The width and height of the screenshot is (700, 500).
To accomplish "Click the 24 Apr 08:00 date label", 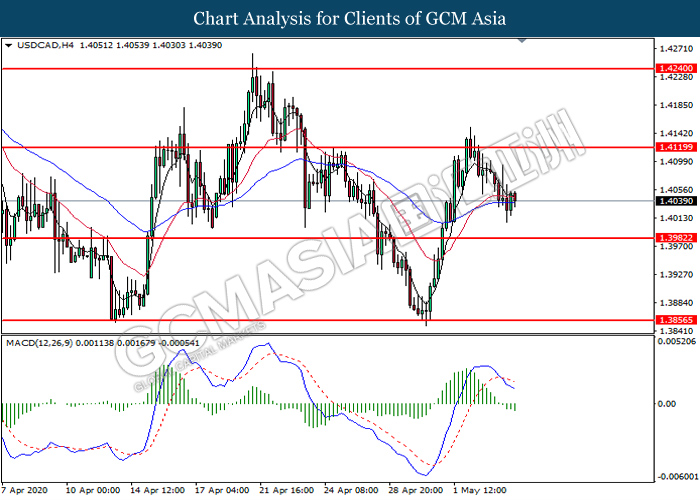I will (x=351, y=490).
